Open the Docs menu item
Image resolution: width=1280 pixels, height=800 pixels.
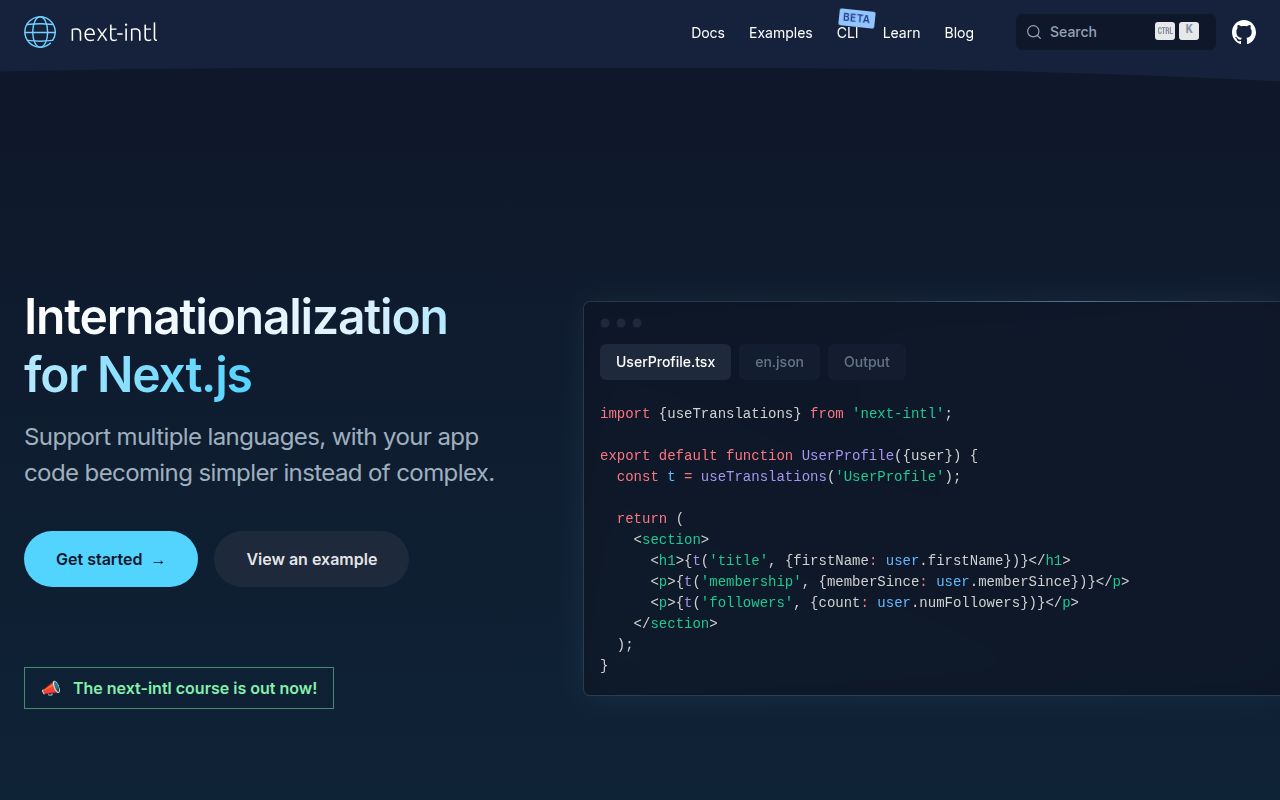pyautogui.click(x=707, y=33)
